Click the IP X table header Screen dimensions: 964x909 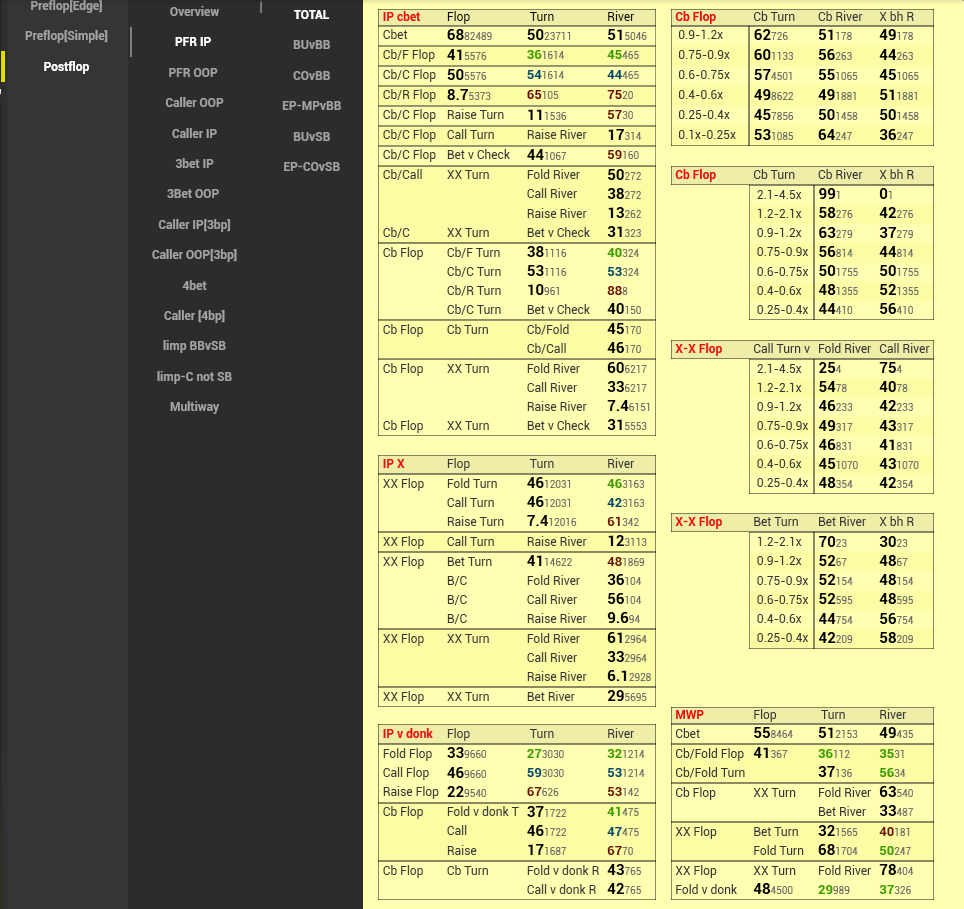click(x=394, y=464)
